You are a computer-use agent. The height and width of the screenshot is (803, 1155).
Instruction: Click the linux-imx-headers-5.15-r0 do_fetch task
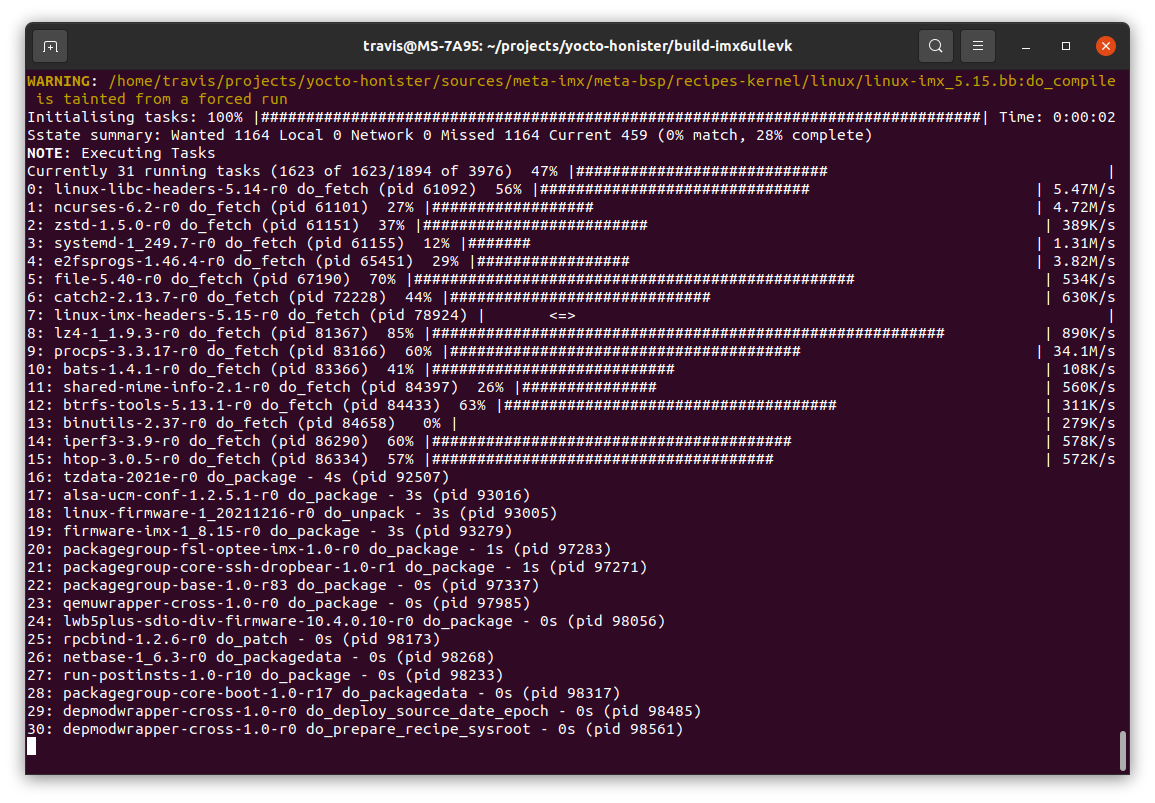coord(572,315)
